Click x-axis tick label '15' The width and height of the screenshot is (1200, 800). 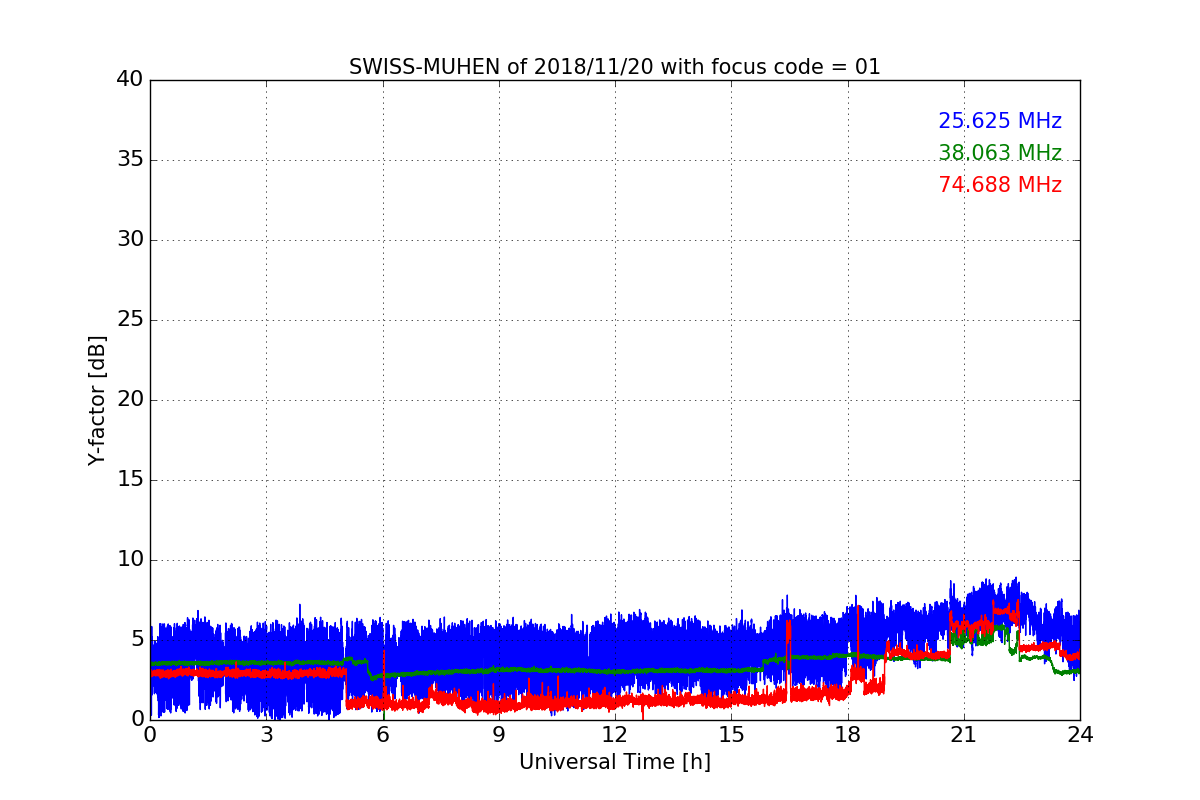tap(731, 735)
